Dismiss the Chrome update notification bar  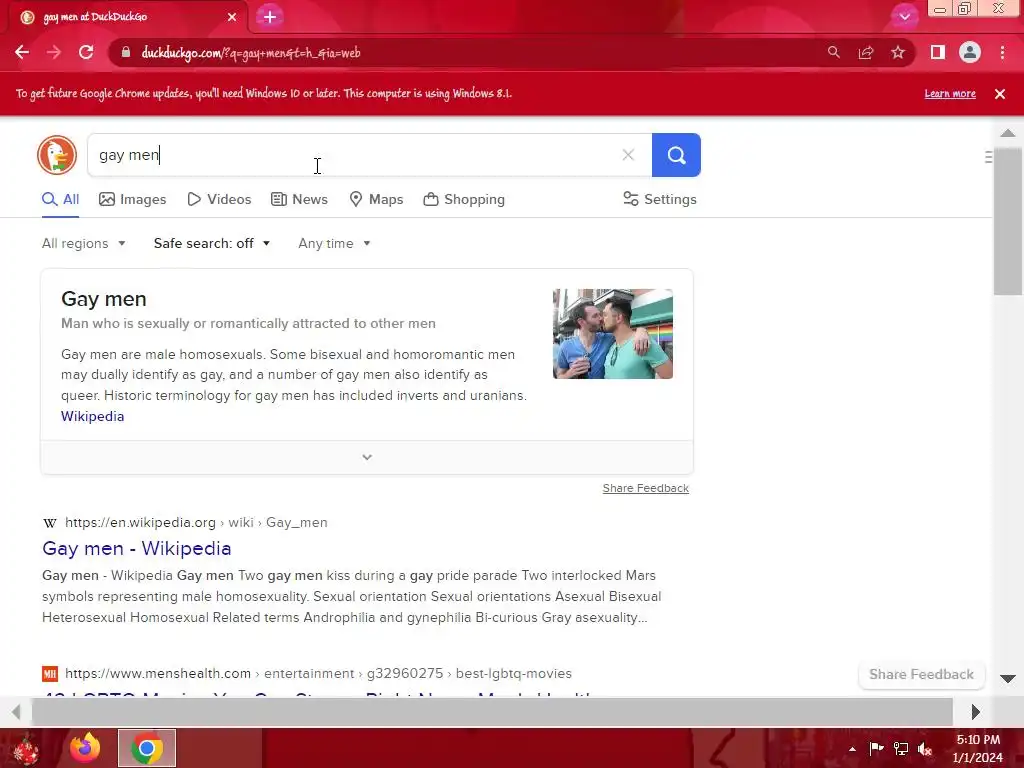[1000, 94]
